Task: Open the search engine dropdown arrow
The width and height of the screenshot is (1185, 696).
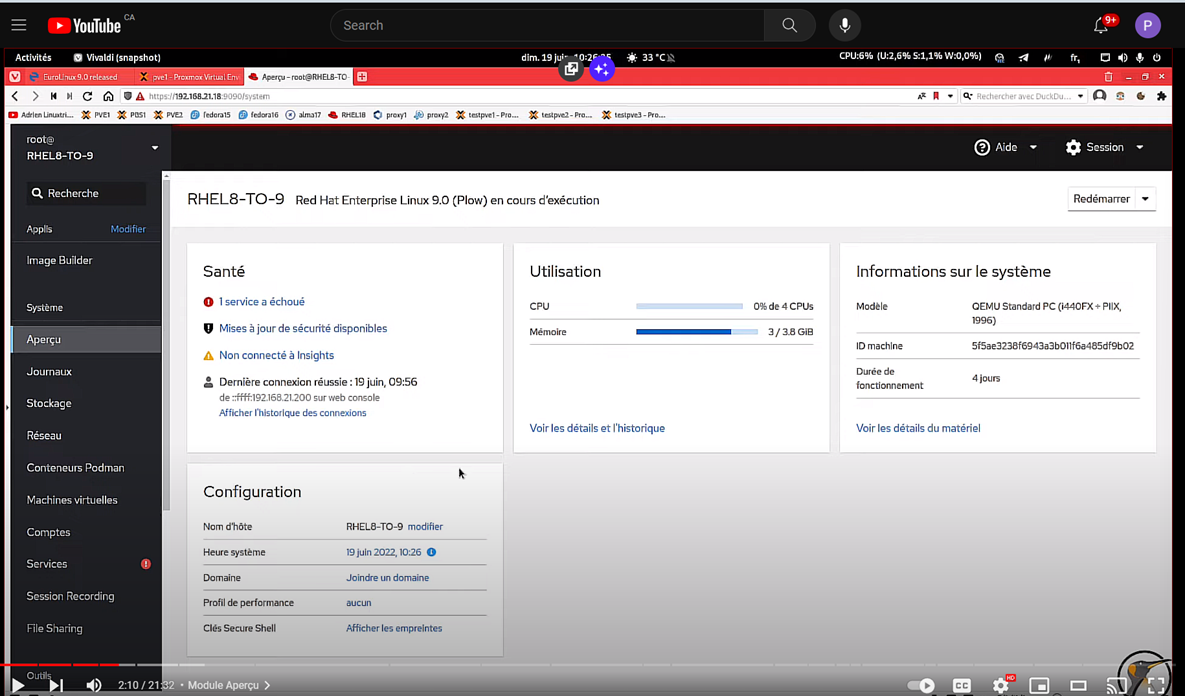Action: pyautogui.click(x=1080, y=96)
